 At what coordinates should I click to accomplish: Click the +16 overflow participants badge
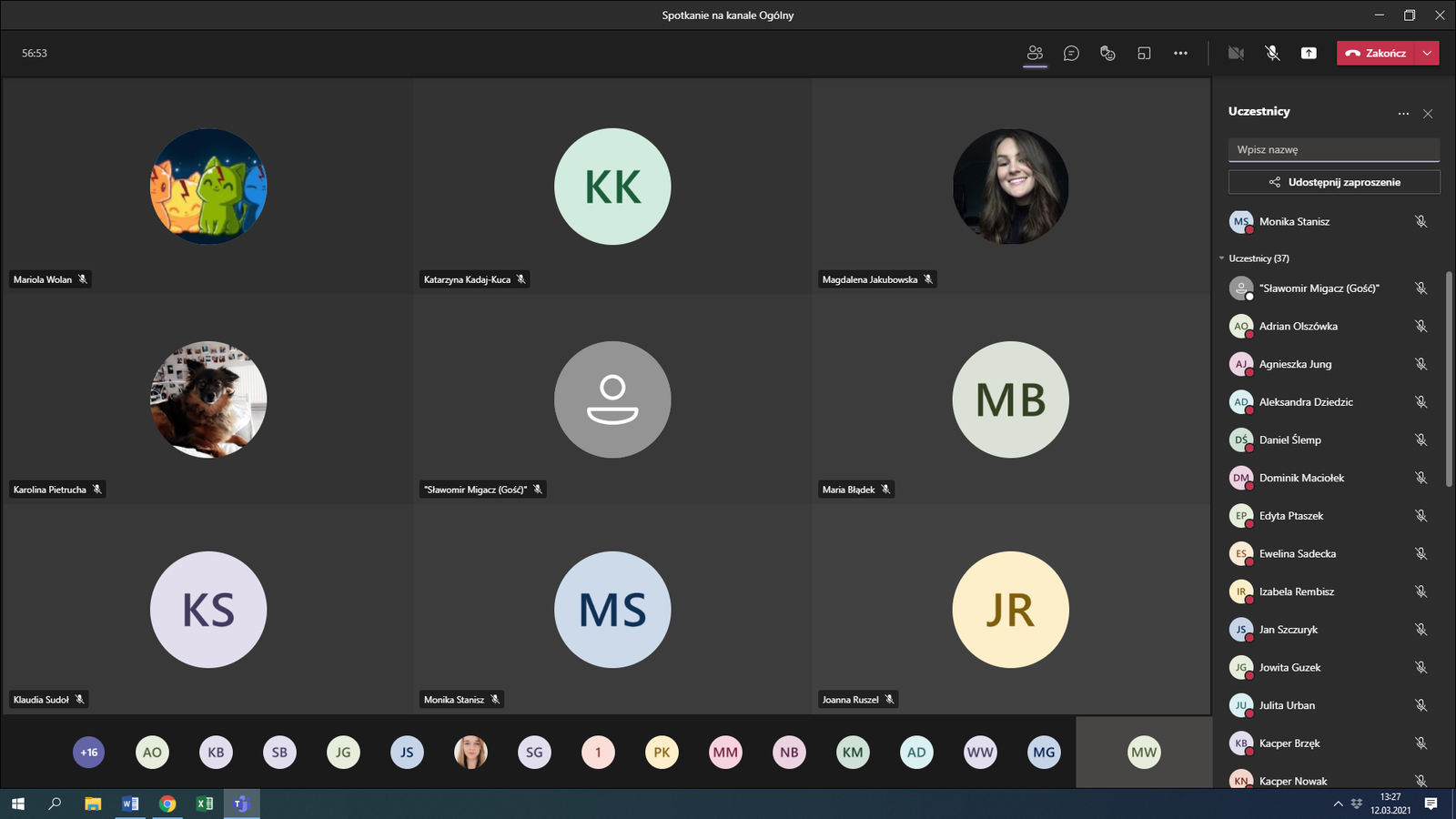[x=88, y=753]
